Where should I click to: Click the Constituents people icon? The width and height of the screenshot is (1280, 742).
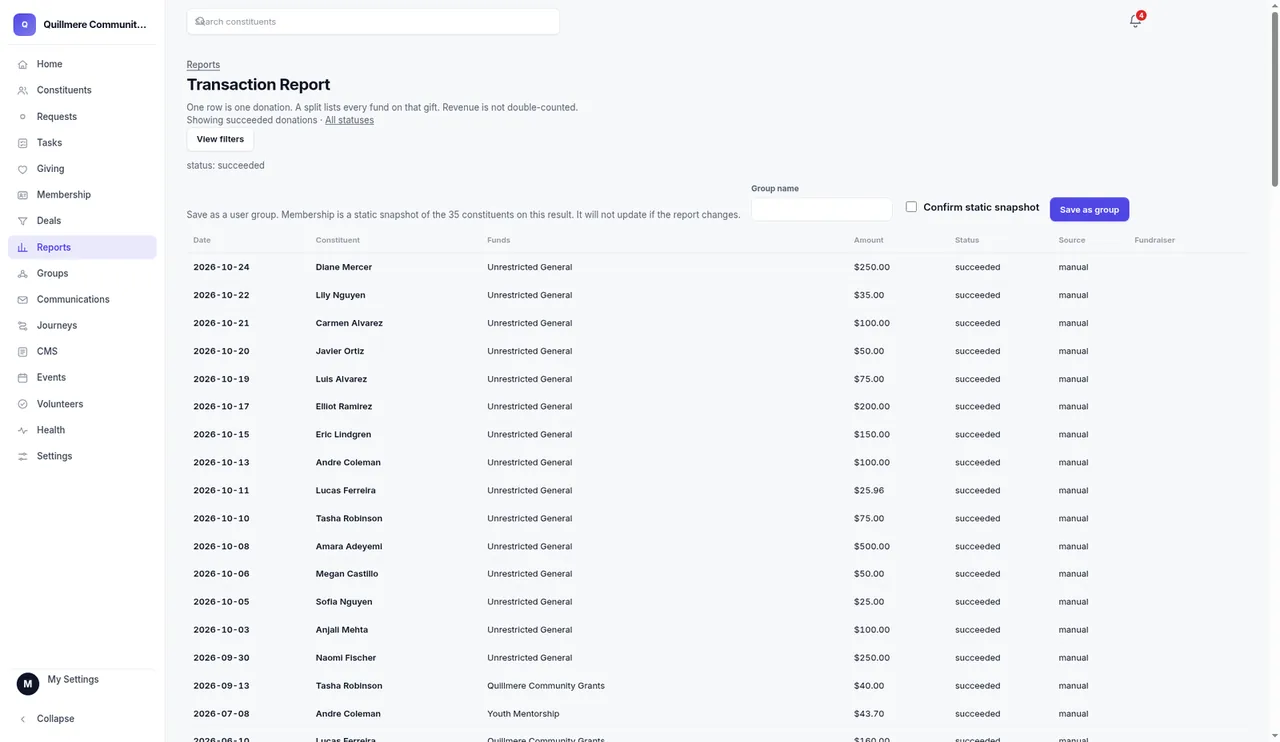pyautogui.click(x=23, y=90)
